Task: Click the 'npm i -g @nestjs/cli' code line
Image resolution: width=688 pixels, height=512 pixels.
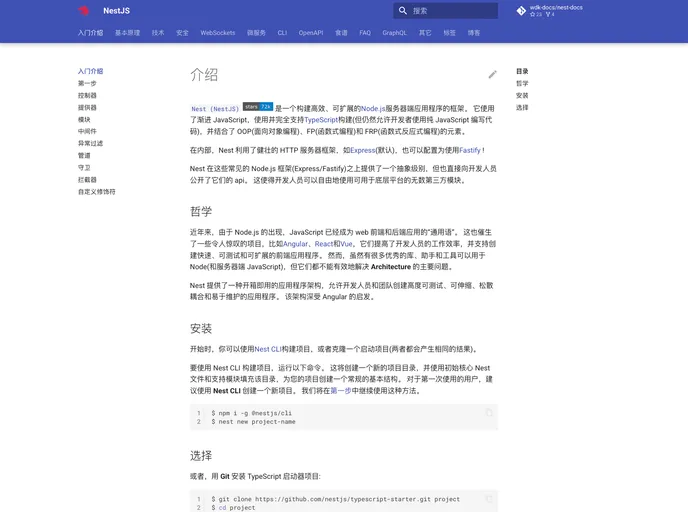Action: tap(251, 413)
